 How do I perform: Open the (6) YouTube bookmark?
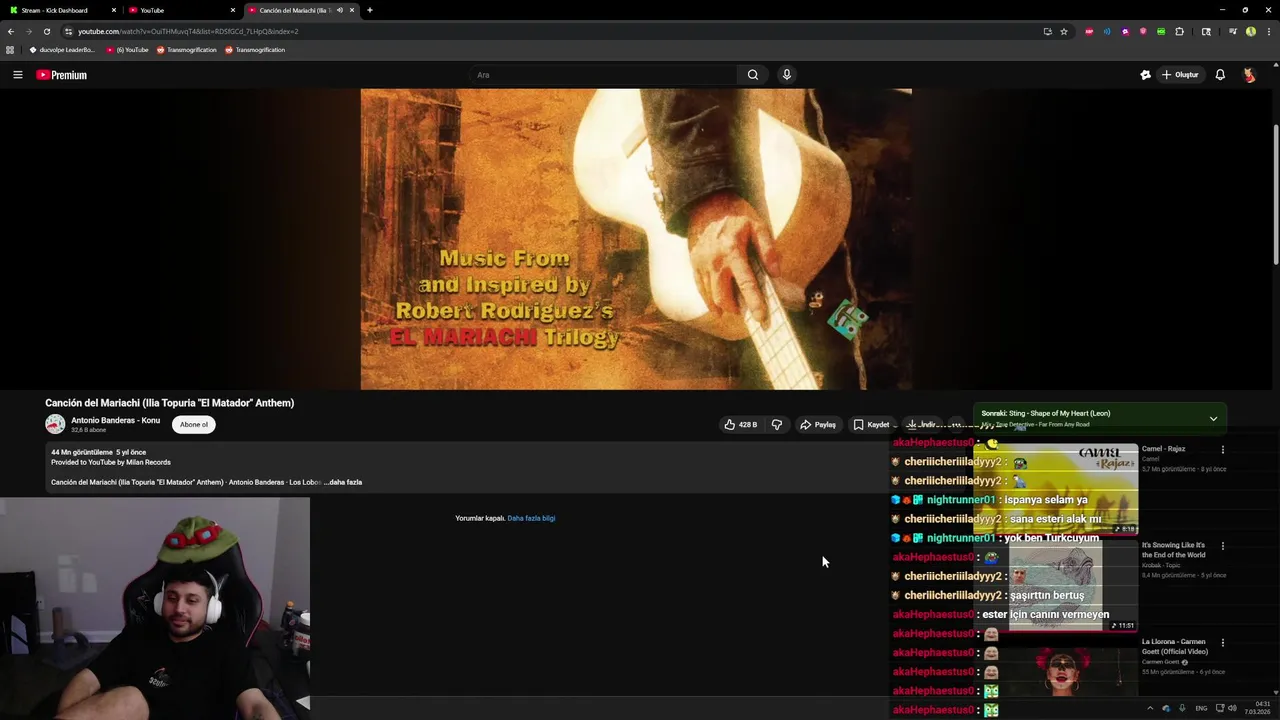click(127, 50)
